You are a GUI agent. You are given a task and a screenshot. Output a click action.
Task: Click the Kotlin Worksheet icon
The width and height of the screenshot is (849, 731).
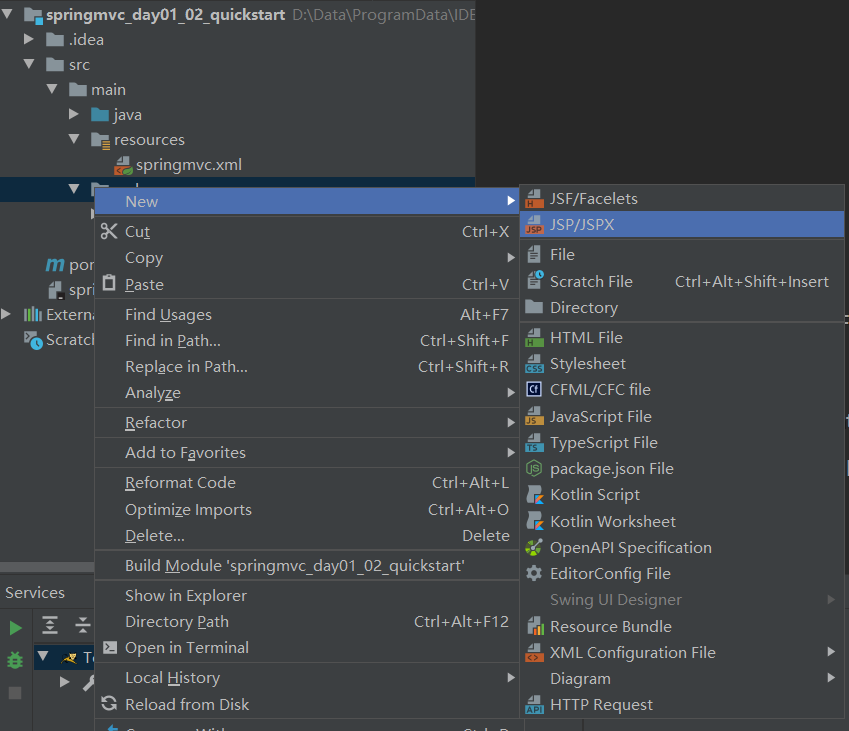[x=535, y=521]
